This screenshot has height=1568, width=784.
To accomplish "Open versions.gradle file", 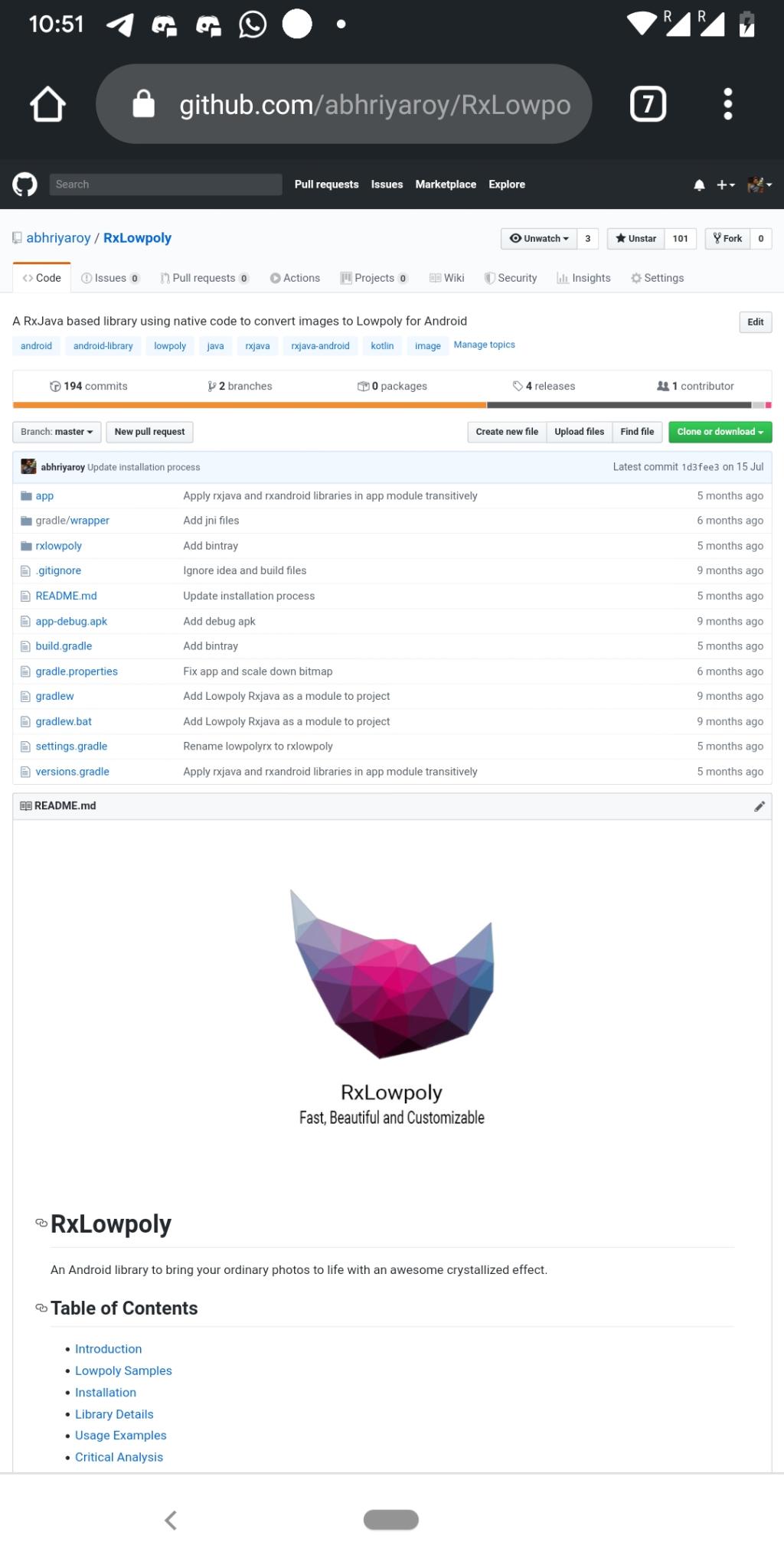I will (x=72, y=772).
